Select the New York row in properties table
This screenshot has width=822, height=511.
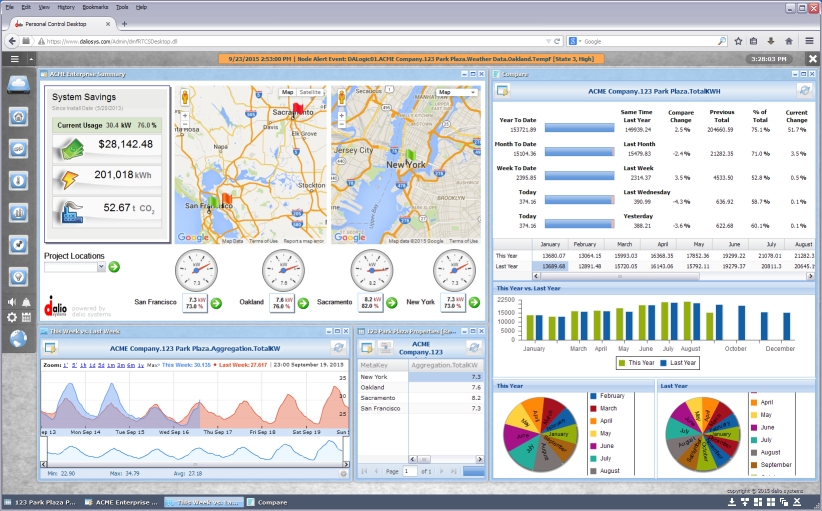420,377
